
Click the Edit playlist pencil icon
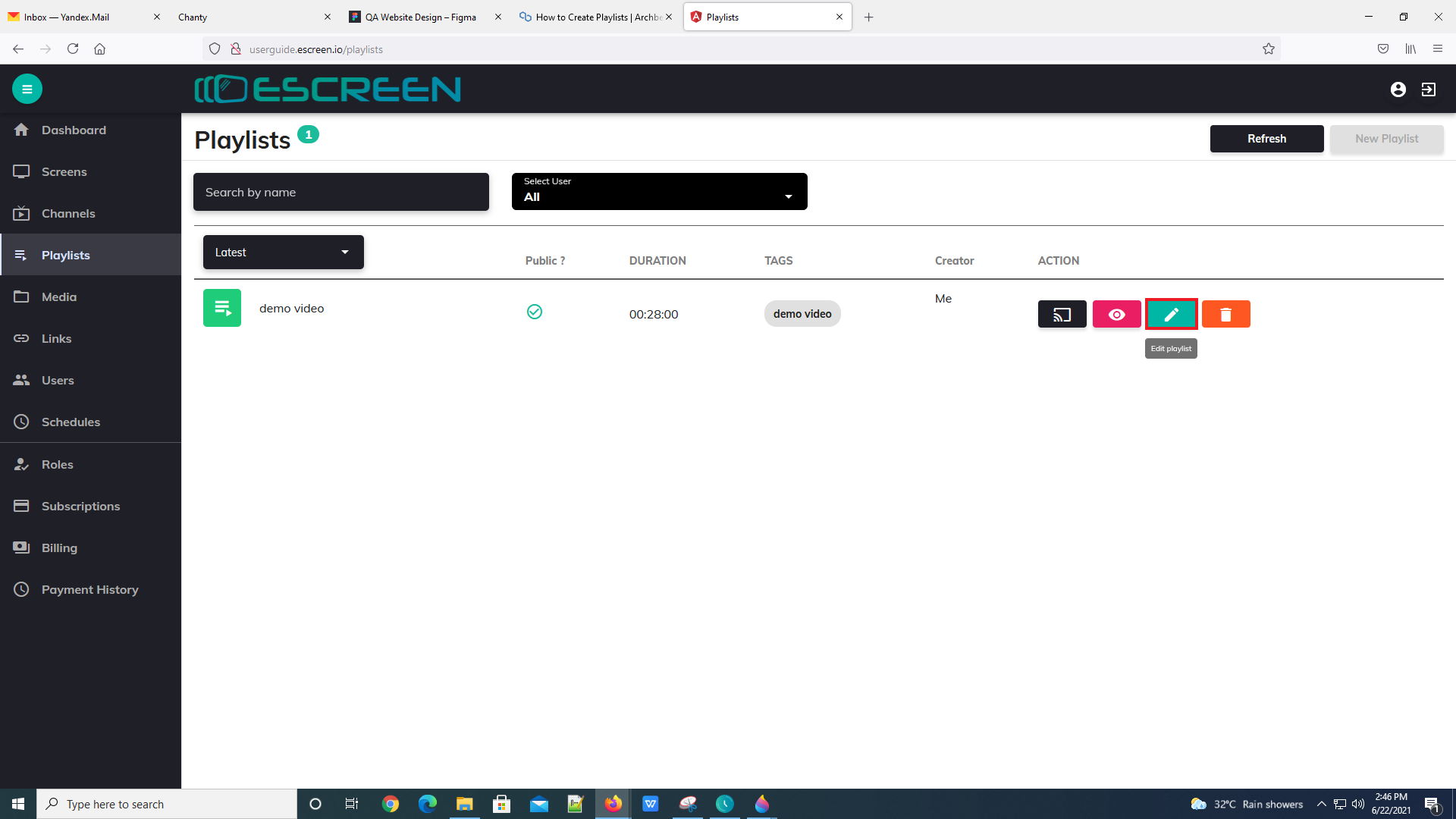(x=1171, y=314)
